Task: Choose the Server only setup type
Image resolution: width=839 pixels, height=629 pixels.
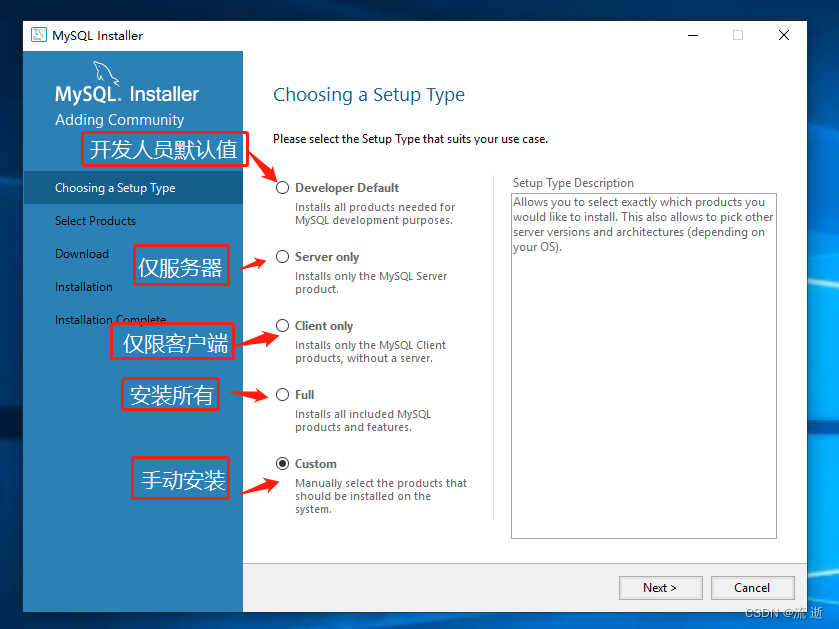Action: pos(283,257)
